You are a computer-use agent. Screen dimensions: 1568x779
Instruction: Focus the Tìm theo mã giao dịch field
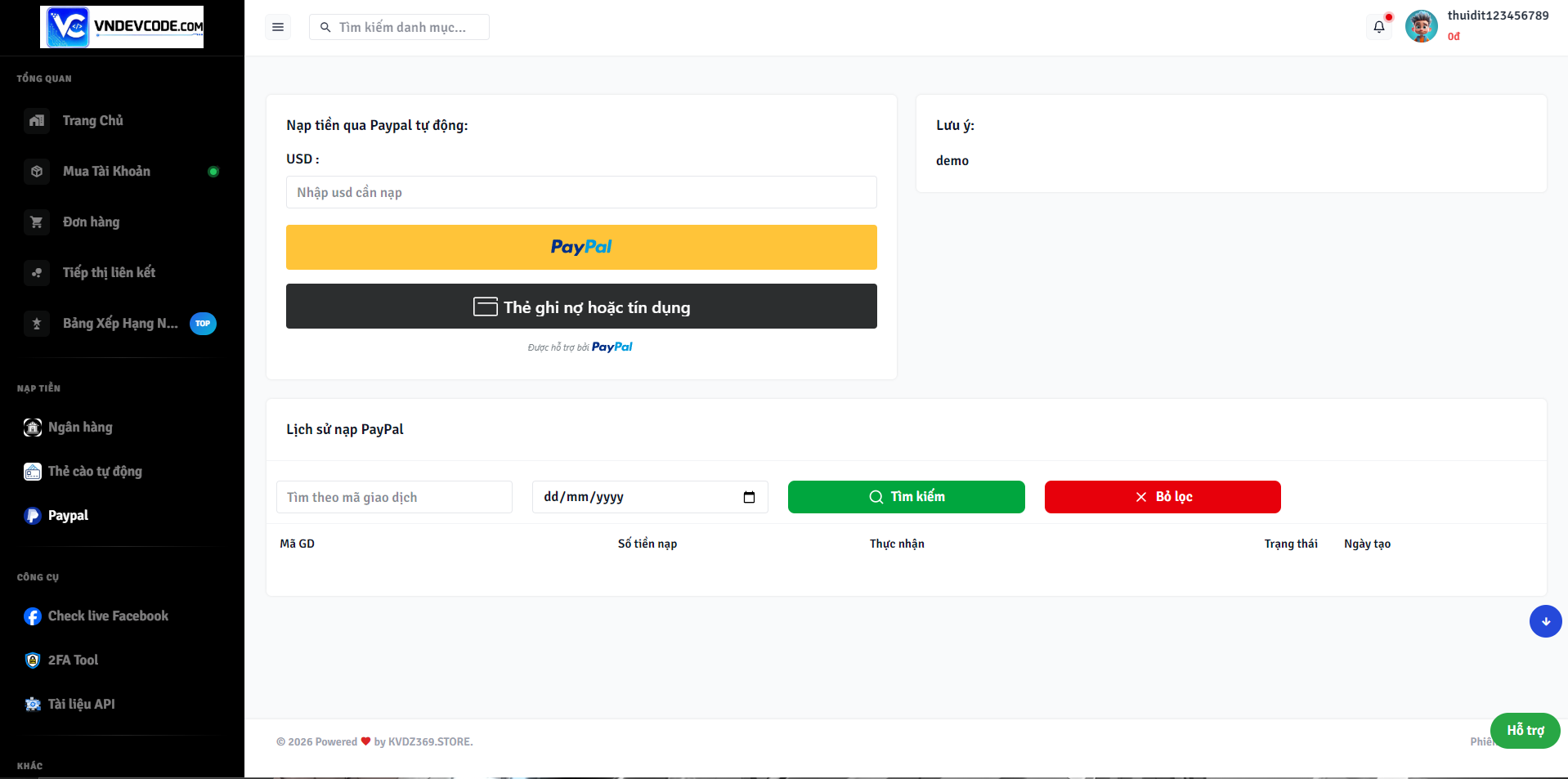pyautogui.click(x=394, y=497)
